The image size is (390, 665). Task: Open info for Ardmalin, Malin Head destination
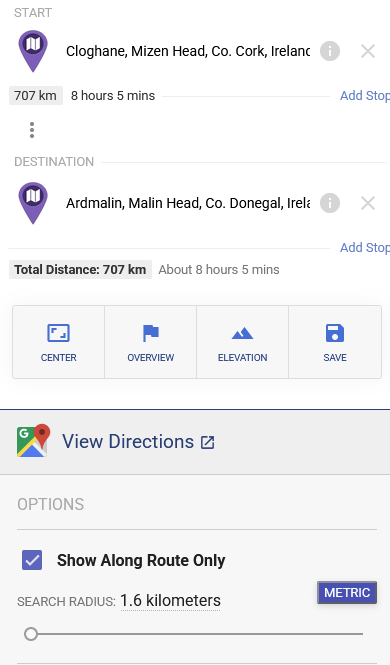330,203
